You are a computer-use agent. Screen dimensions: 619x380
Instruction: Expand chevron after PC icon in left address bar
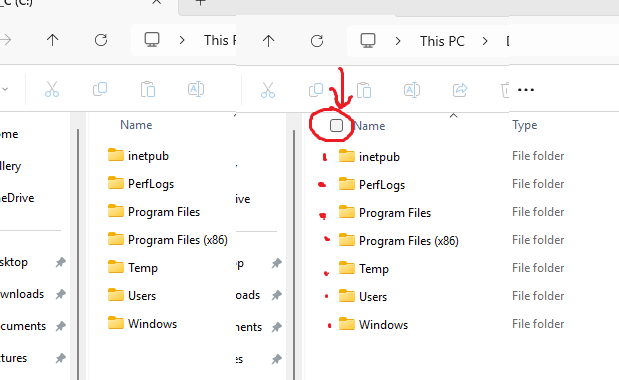pyautogui.click(x=182, y=40)
